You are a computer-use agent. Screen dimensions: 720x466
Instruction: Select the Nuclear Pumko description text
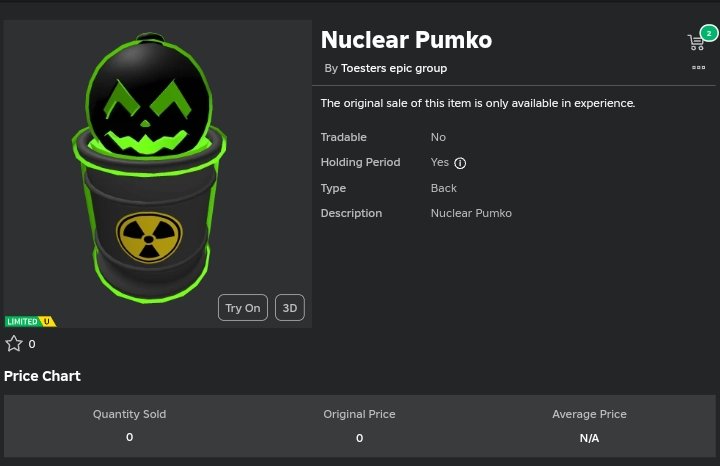(471, 213)
